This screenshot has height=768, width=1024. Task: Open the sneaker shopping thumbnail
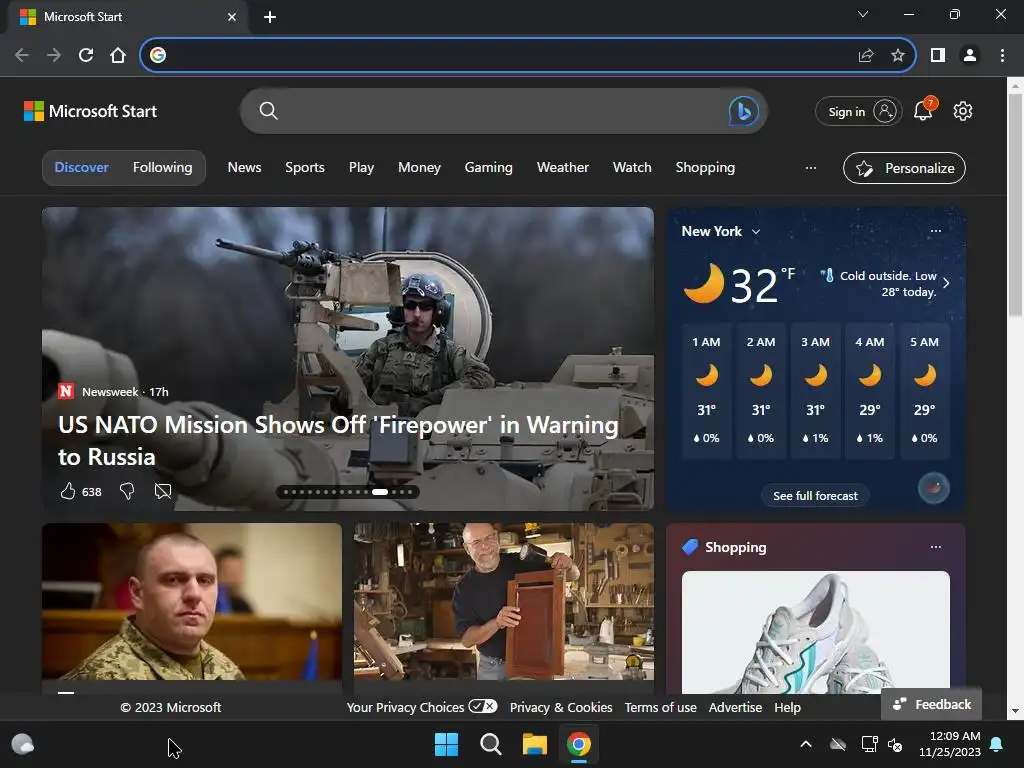click(x=816, y=632)
